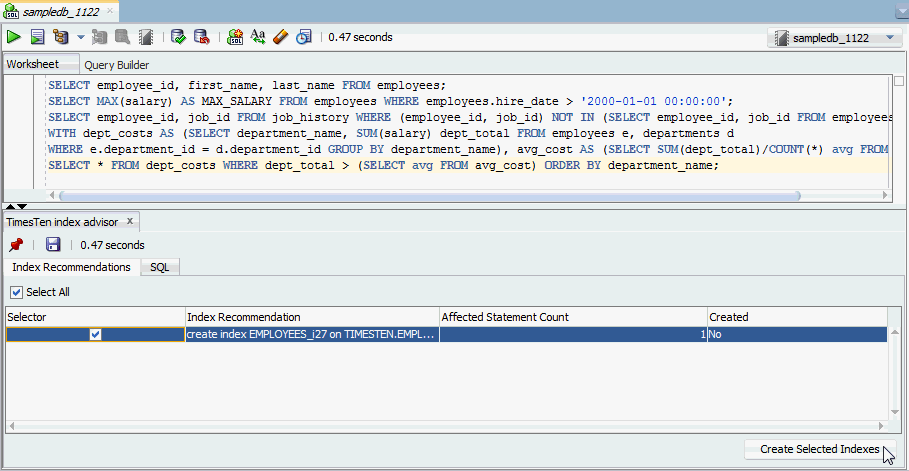Save index recommendations with the floppy icon
909x471 pixels.
[53, 245]
